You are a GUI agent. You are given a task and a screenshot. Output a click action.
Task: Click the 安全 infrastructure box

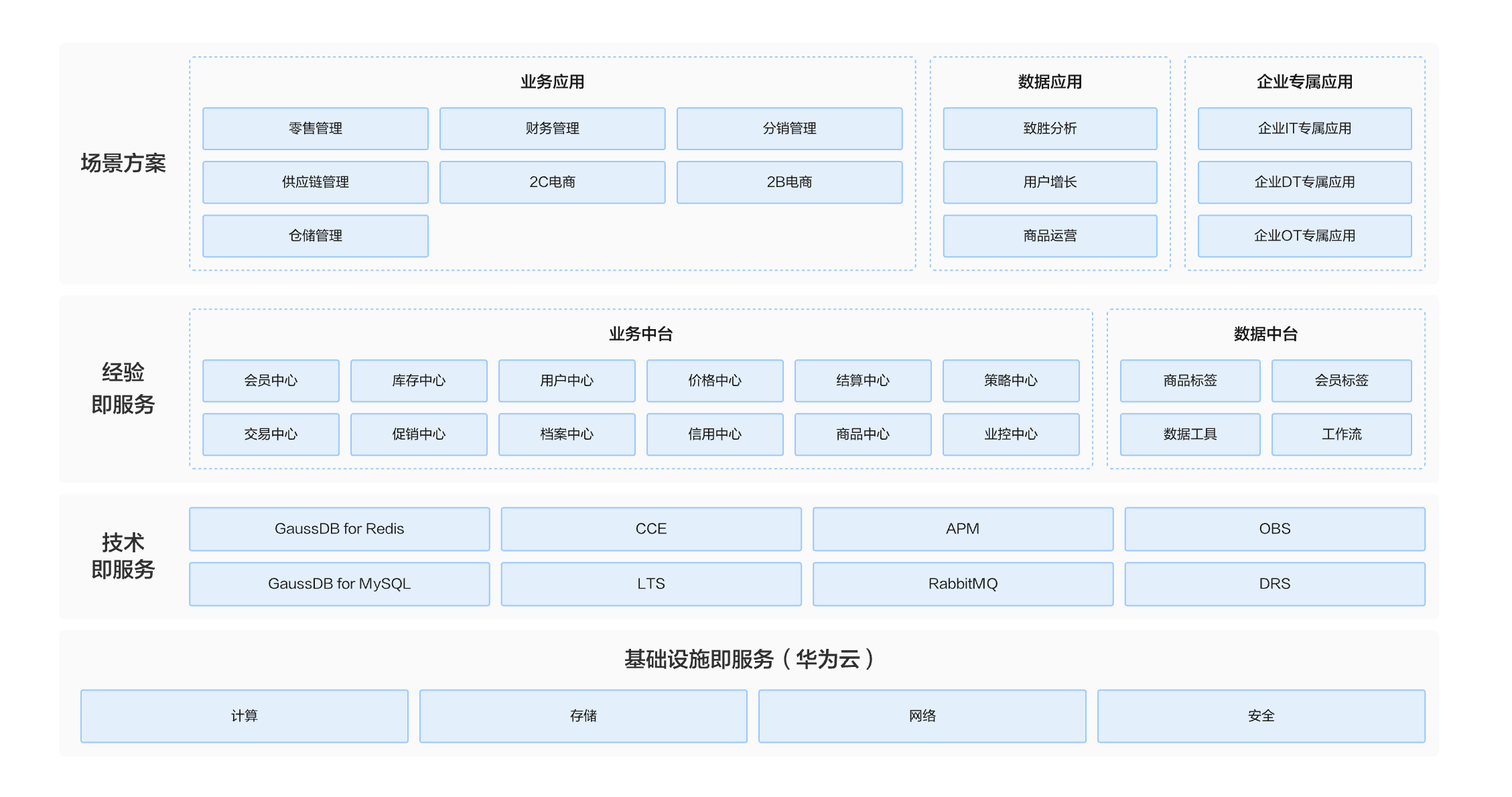pos(1261,716)
